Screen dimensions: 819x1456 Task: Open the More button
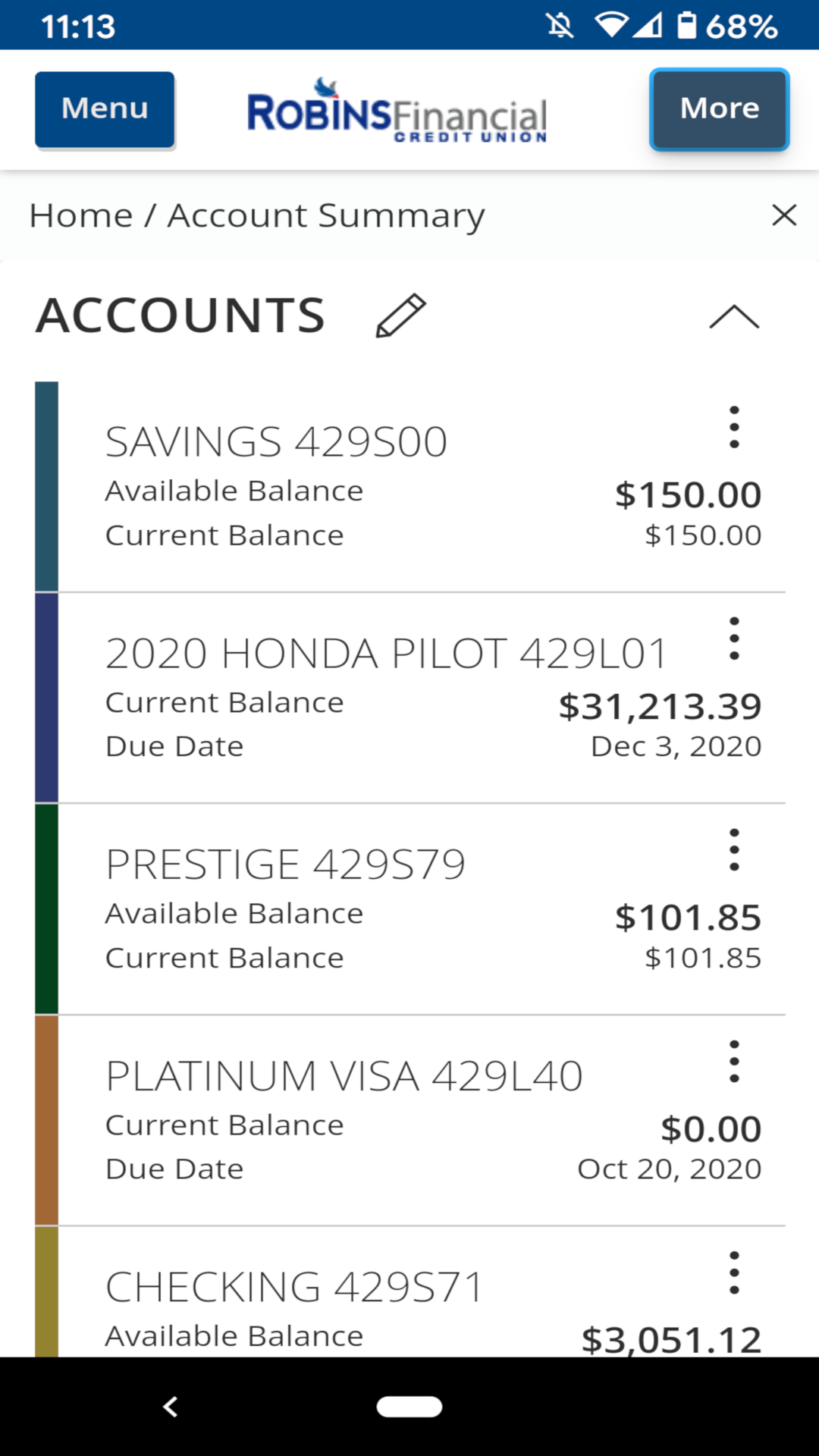click(720, 109)
